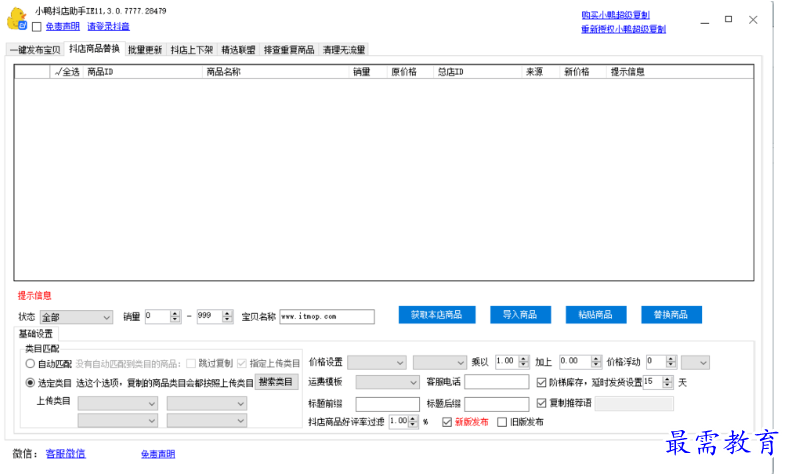Open the 抖店上下架 tab
This screenshot has height=474, width=787.
point(192,50)
